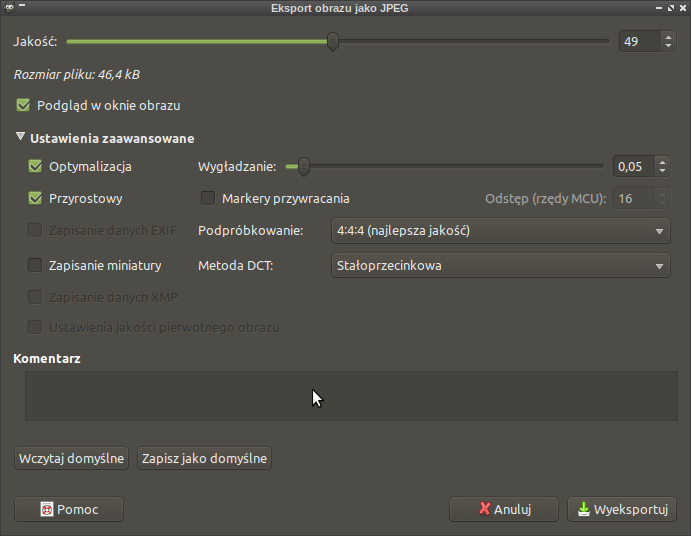Click the Podpróbkowanie: label
This screenshot has width=691, height=536.
tap(251, 231)
